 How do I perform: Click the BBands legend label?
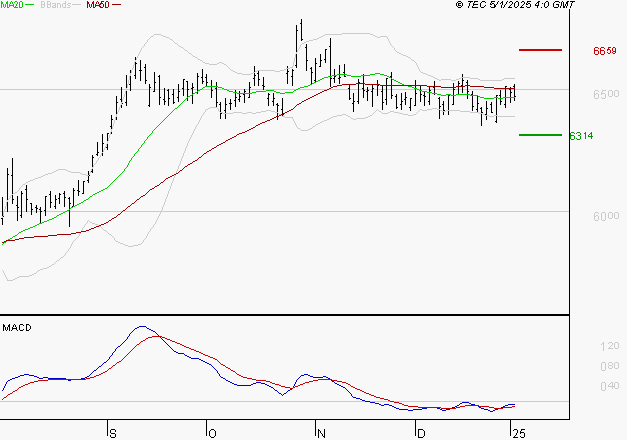click(56, 5)
